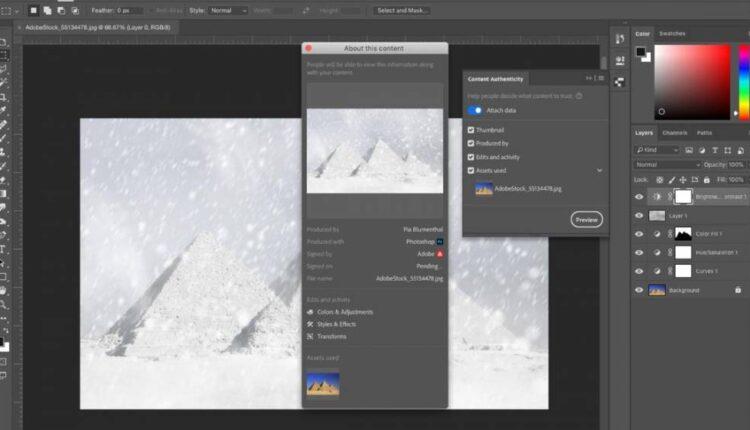Uncheck the Edits and activity checkbox
The width and height of the screenshot is (750, 430).
coord(471,157)
